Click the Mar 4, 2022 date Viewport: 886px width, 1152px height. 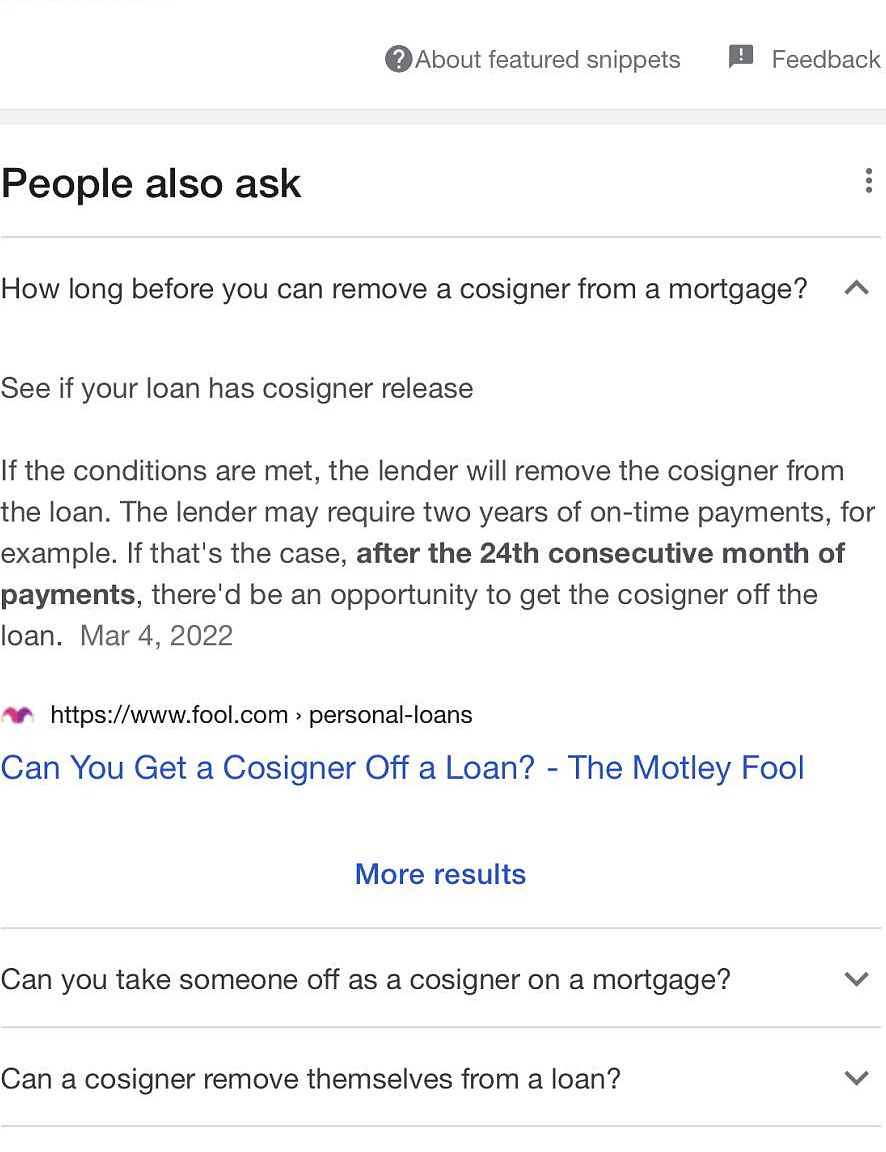[x=156, y=636]
